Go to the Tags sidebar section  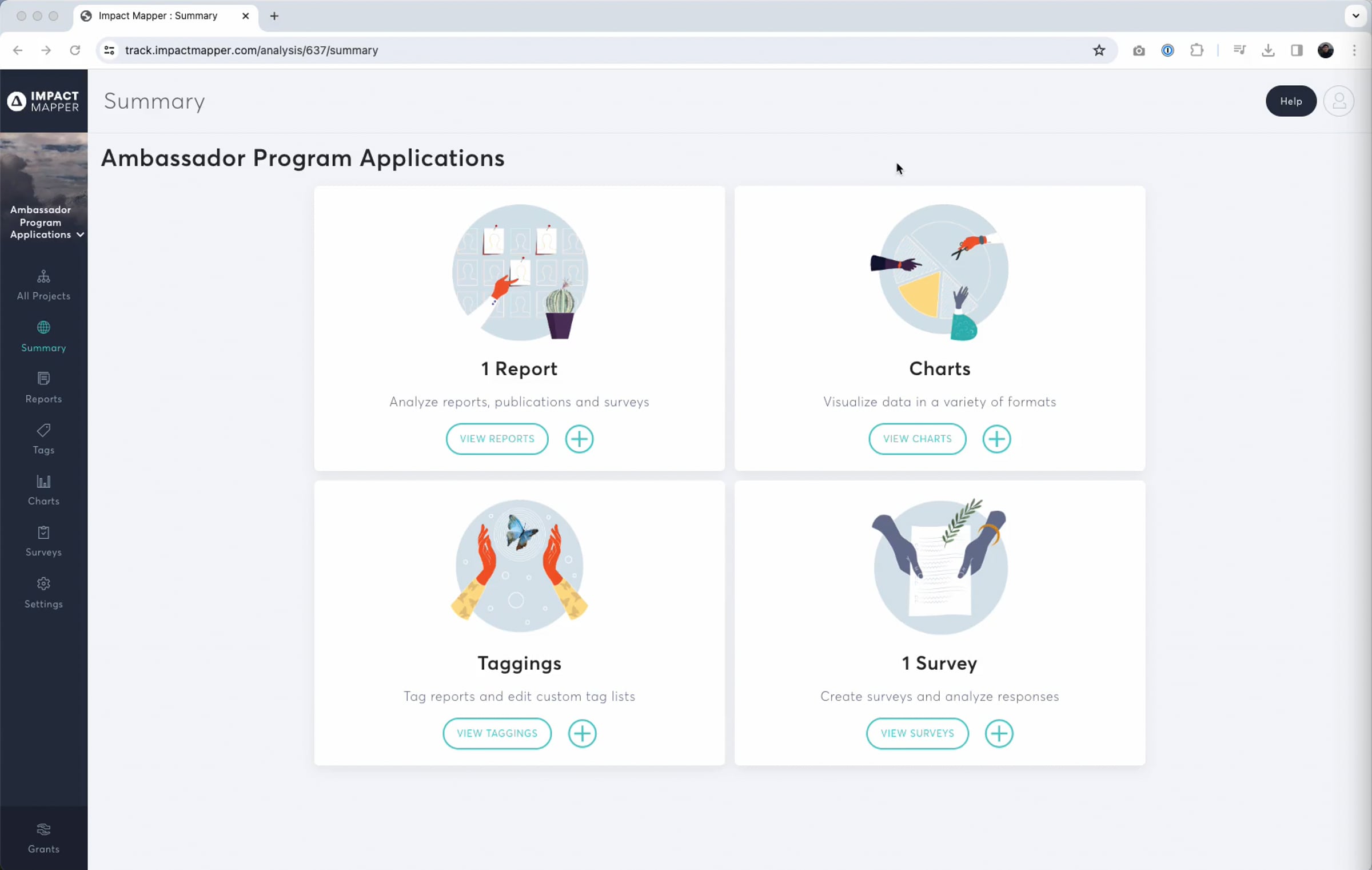(43, 439)
